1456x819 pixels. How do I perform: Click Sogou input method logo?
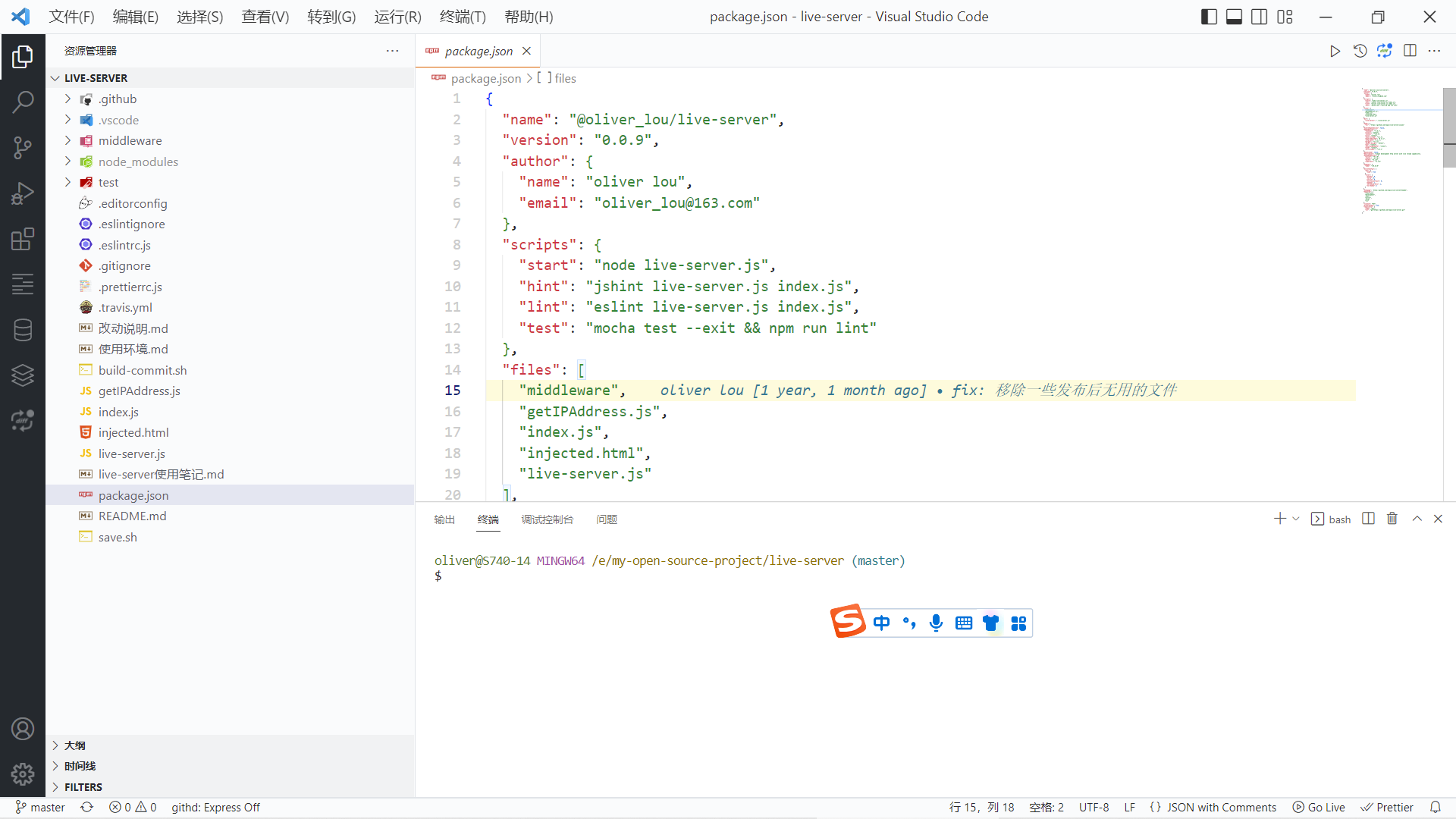coord(848,622)
